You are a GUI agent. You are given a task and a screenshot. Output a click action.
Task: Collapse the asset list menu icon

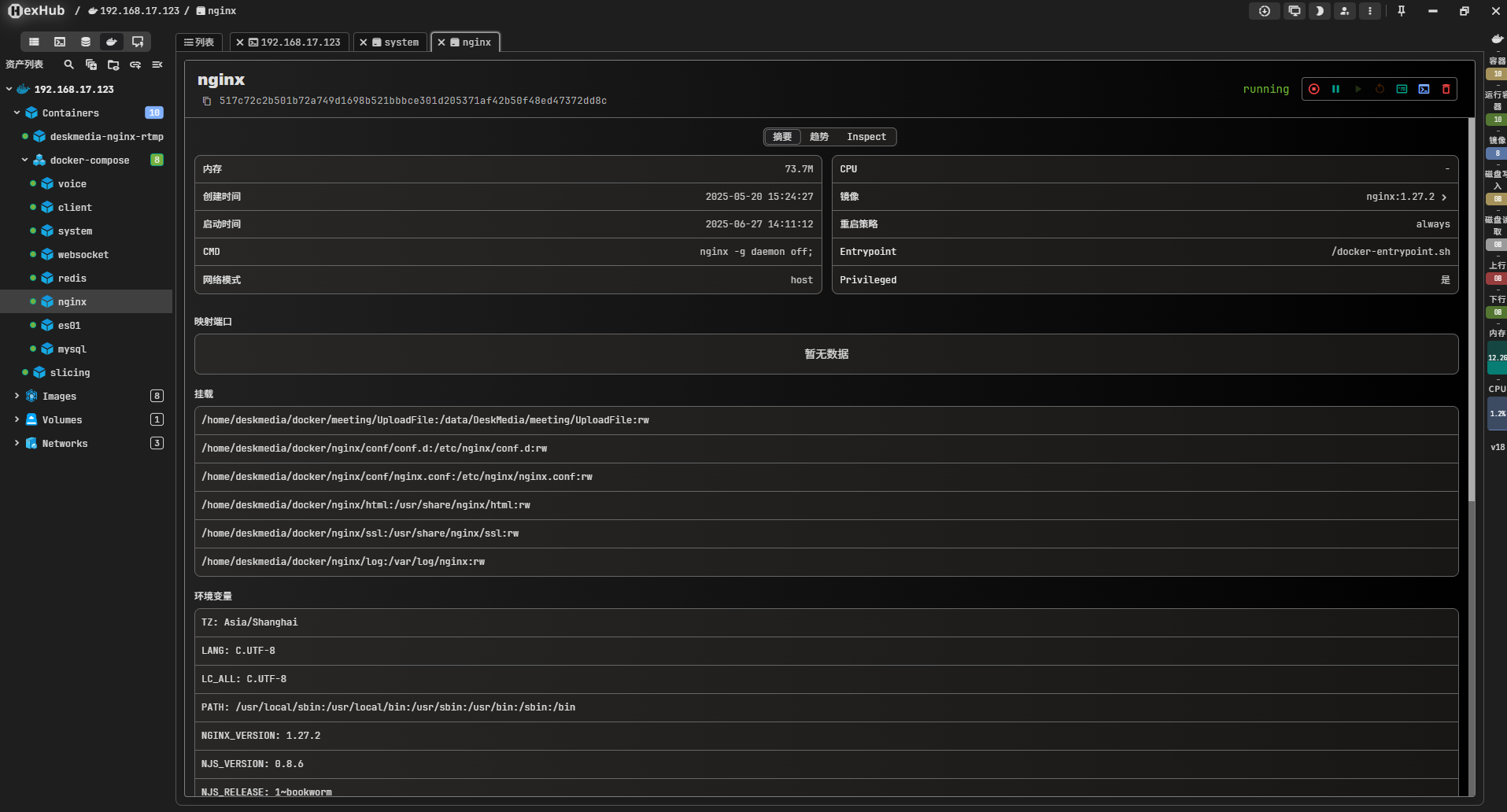click(x=157, y=65)
